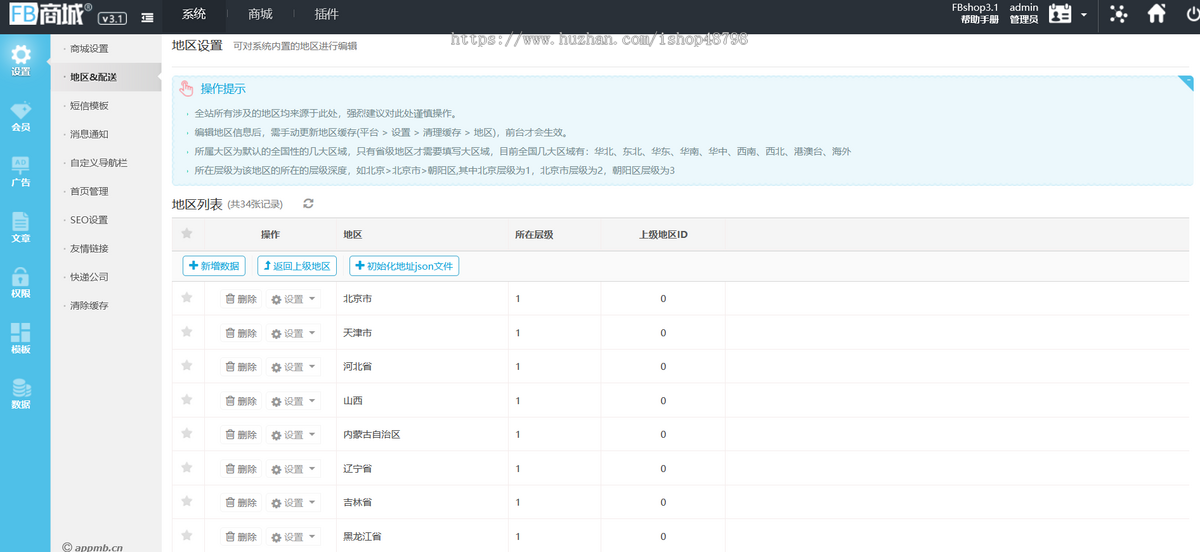Image resolution: width=1200 pixels, height=552 pixels.
Task: Open the 设置 settings sidebar icon
Action: coord(21,61)
